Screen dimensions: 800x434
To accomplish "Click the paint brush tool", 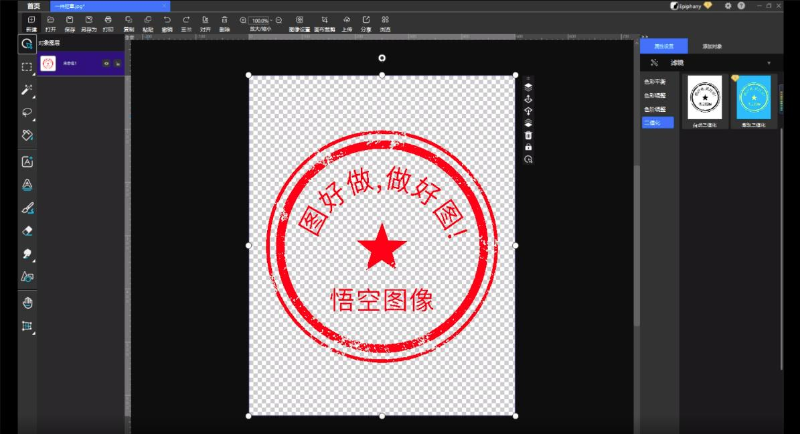I will point(27,208).
